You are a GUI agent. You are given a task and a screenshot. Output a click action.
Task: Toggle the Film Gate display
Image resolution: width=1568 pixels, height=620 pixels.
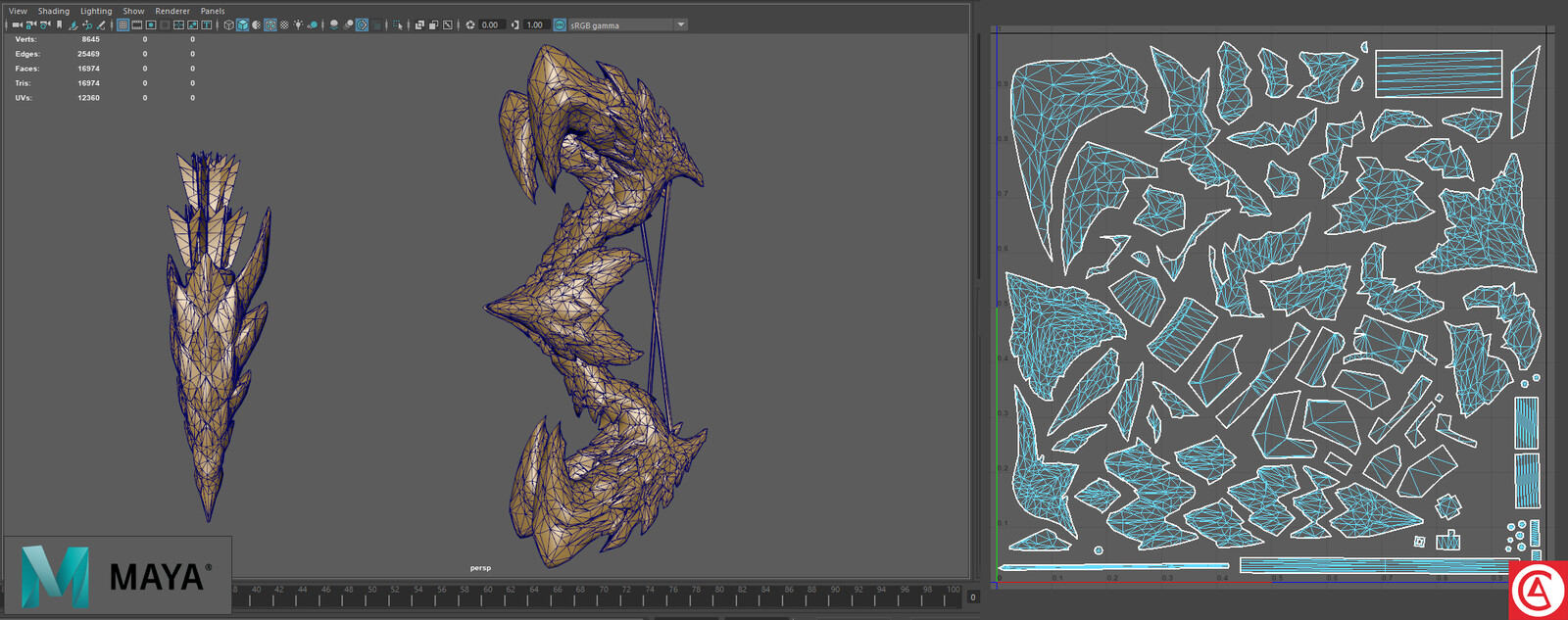(x=136, y=24)
